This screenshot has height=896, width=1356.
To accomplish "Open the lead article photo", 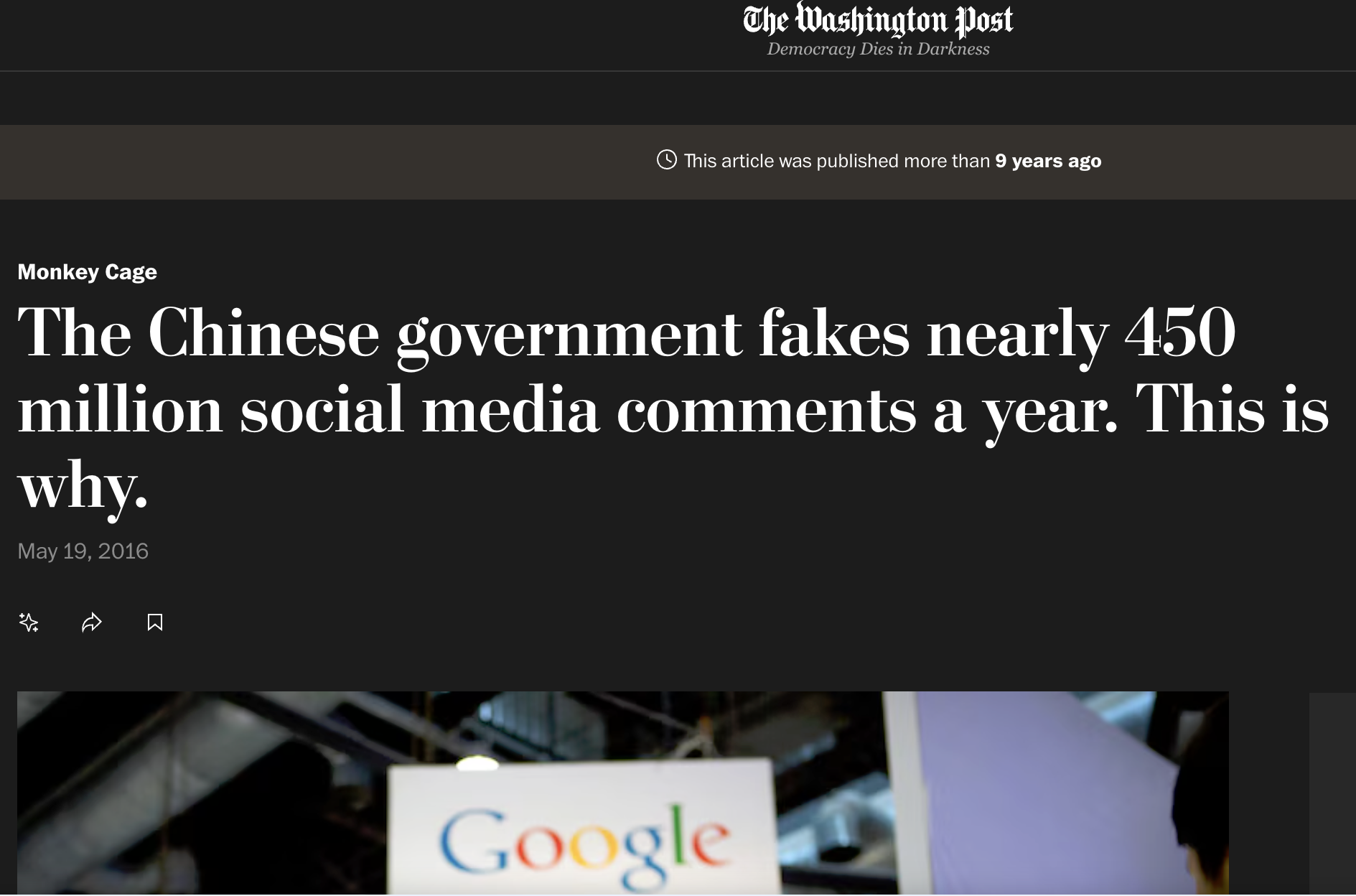I will 623,793.
